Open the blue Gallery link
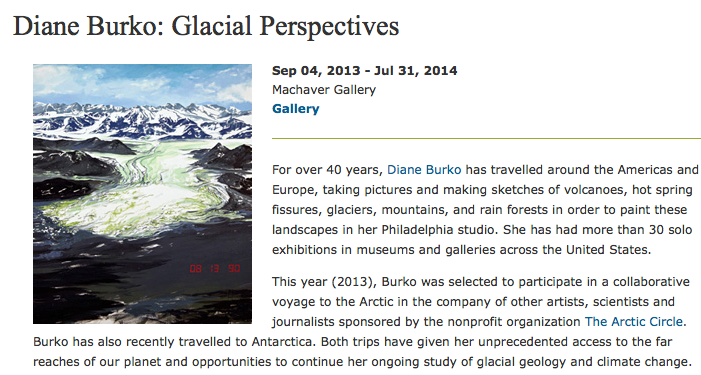This screenshot has height=375, width=701. click(296, 109)
